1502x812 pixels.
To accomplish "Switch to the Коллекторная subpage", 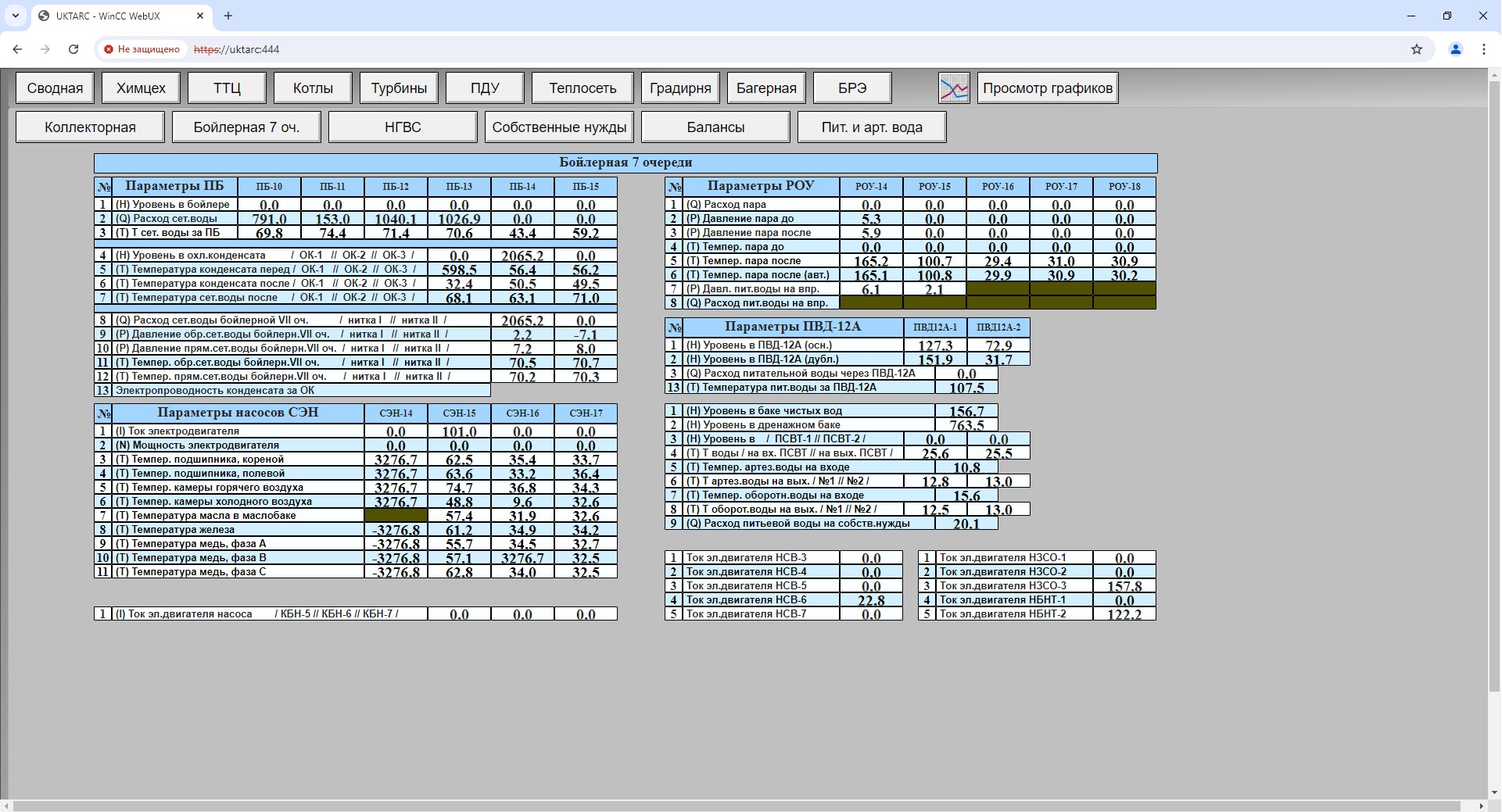I will point(90,127).
